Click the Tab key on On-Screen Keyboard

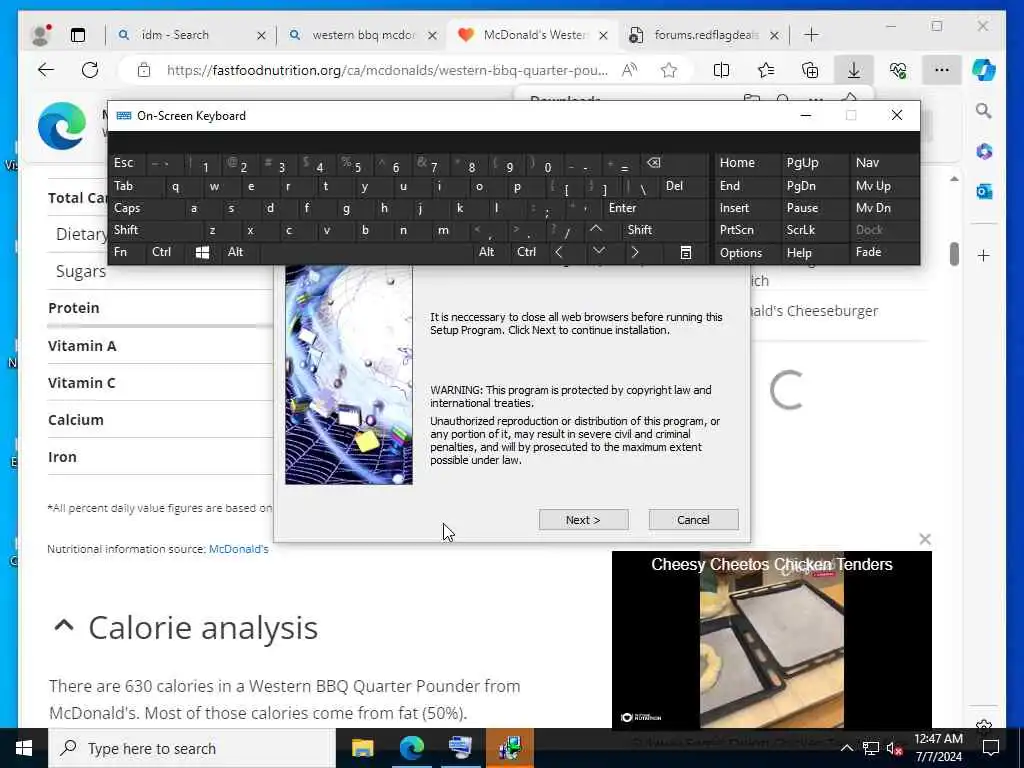[x=123, y=186]
